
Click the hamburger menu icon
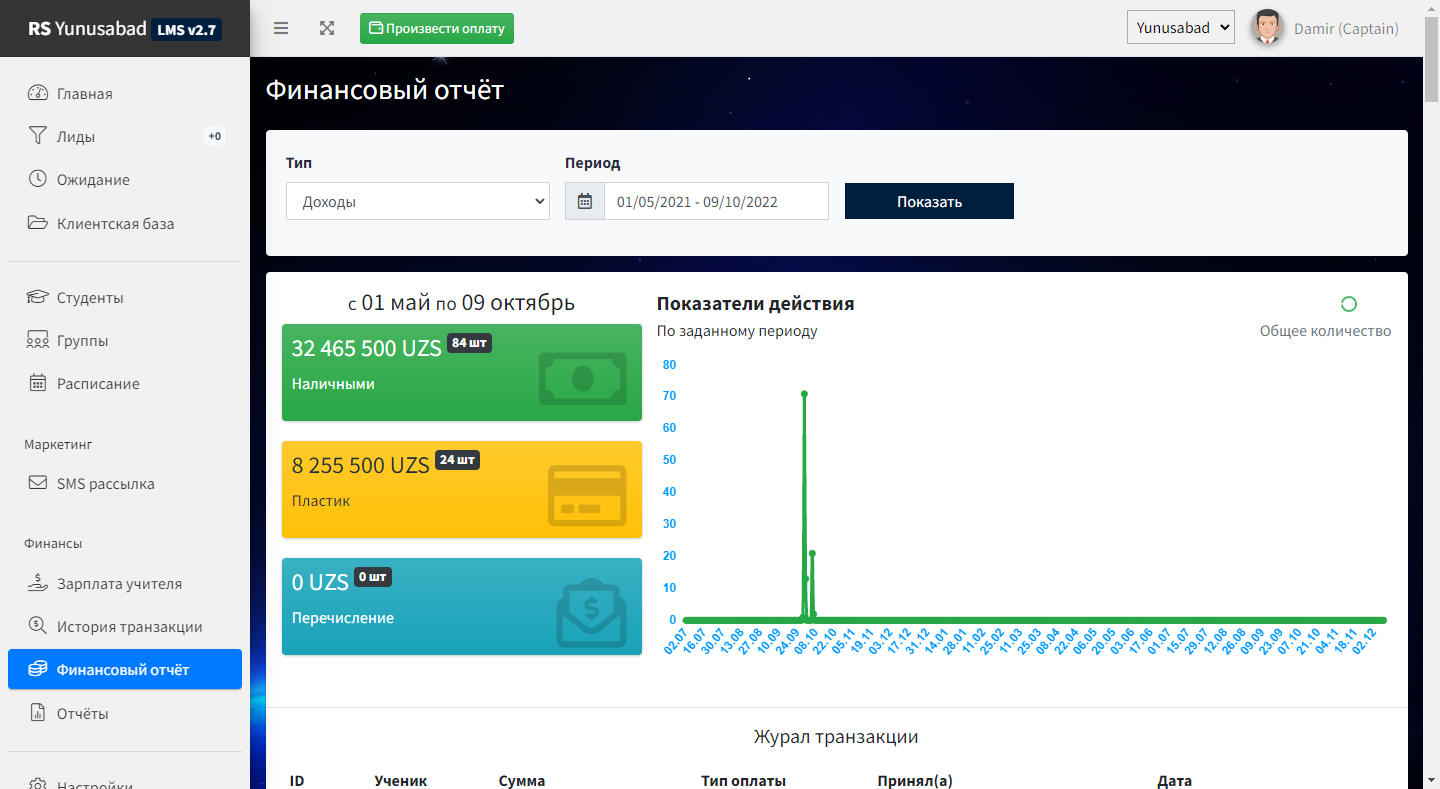[x=281, y=28]
